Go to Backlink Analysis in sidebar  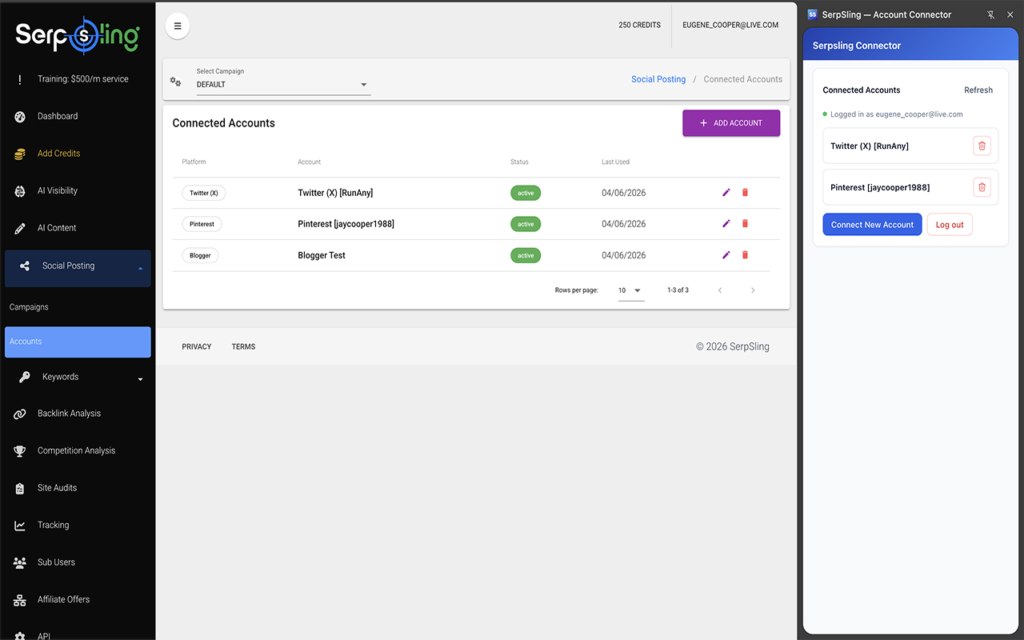69,414
